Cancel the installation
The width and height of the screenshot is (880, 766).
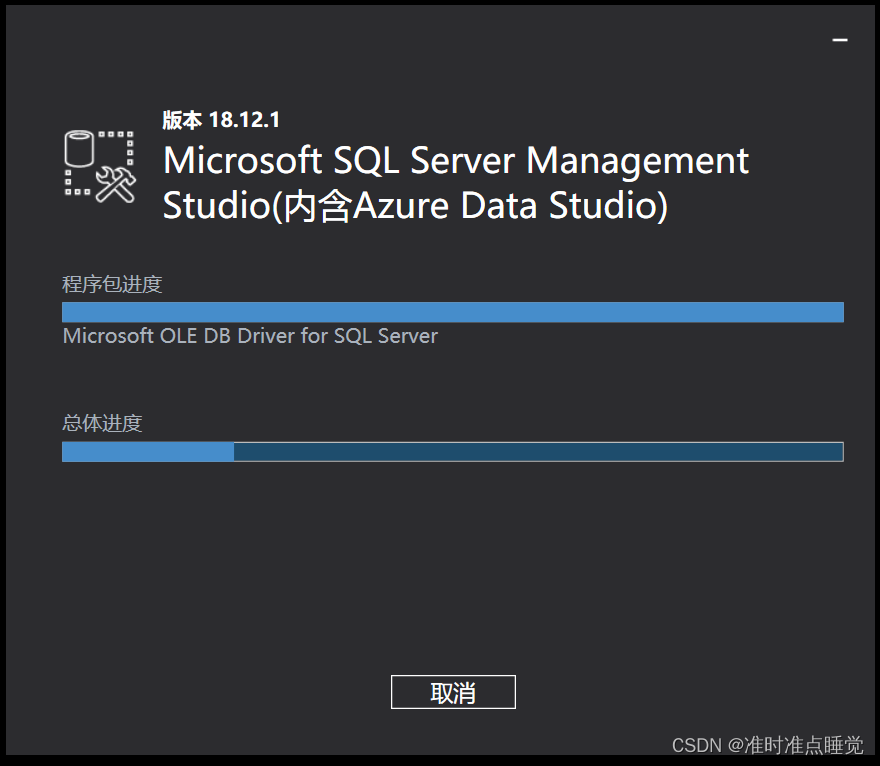pos(453,691)
